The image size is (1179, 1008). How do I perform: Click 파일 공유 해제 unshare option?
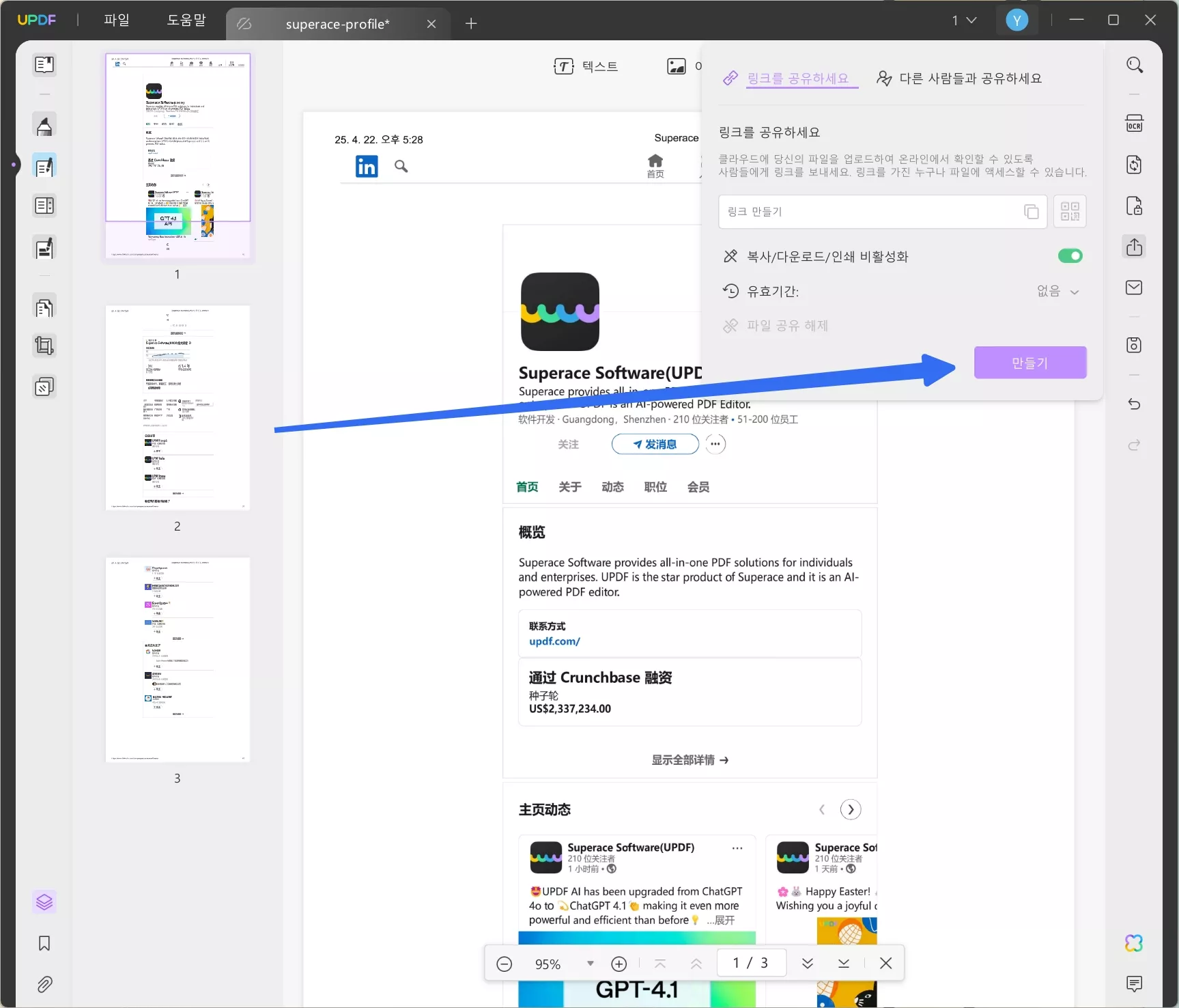point(776,326)
